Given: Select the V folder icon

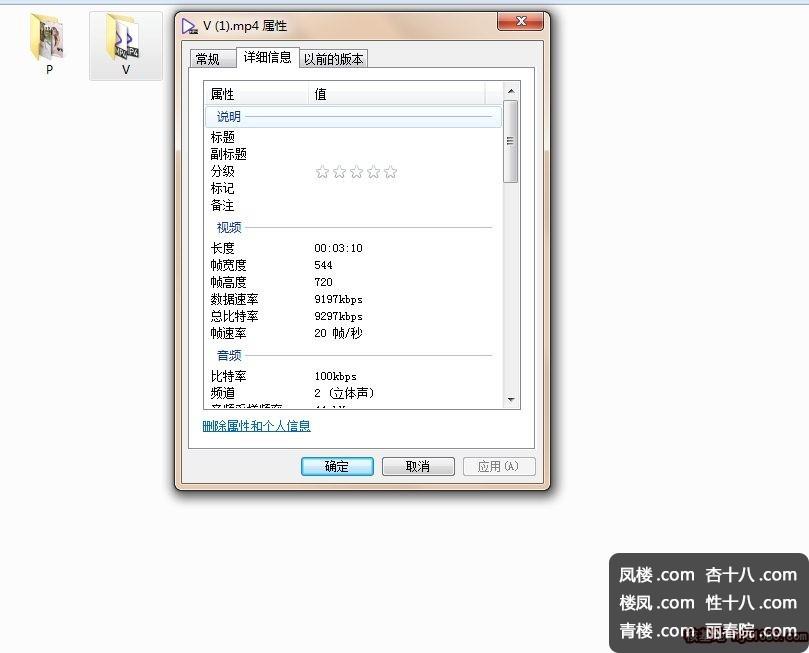Looking at the screenshot, I should pos(125,40).
